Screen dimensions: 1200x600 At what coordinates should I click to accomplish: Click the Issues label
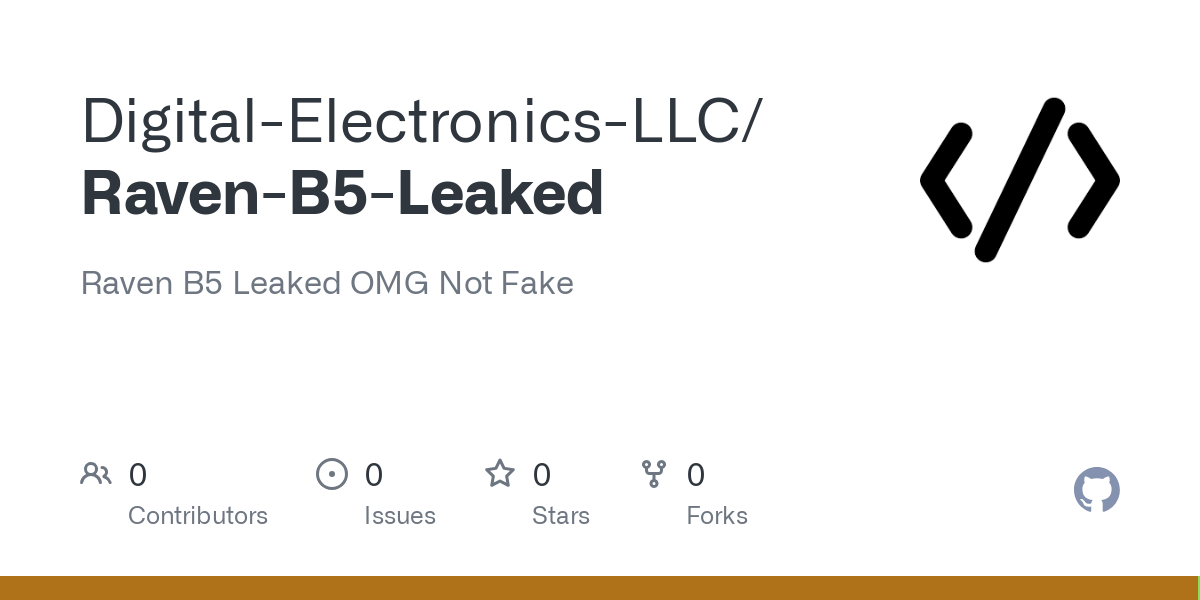pyautogui.click(x=400, y=516)
